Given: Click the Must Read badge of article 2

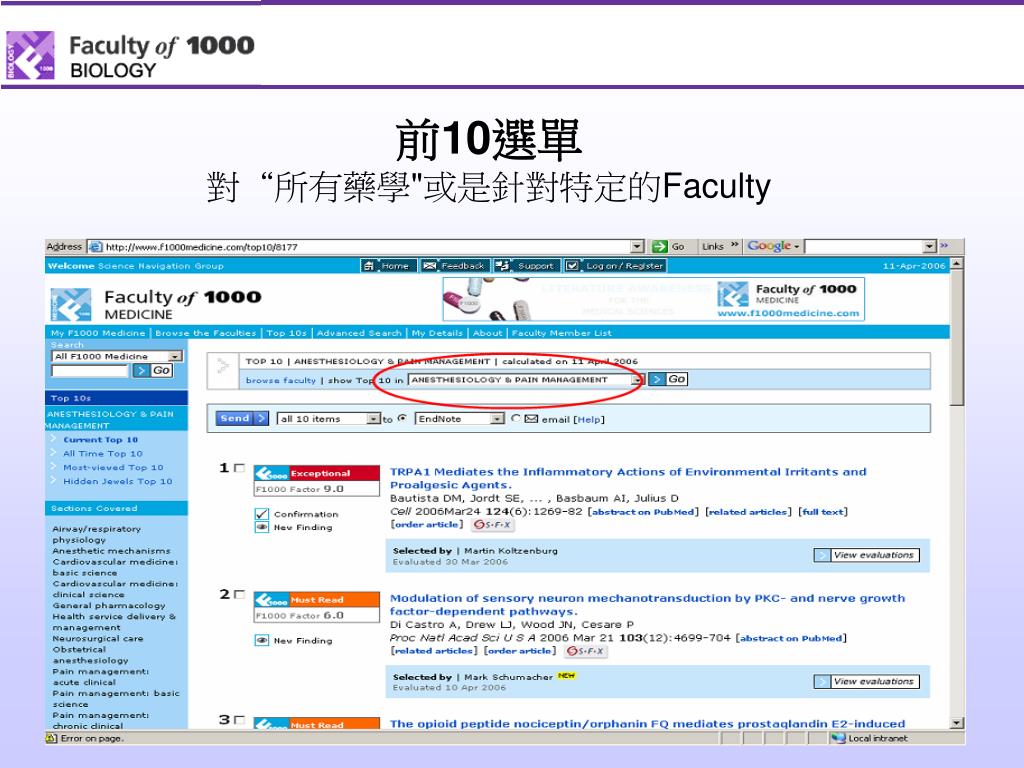Looking at the screenshot, I should point(317,600).
